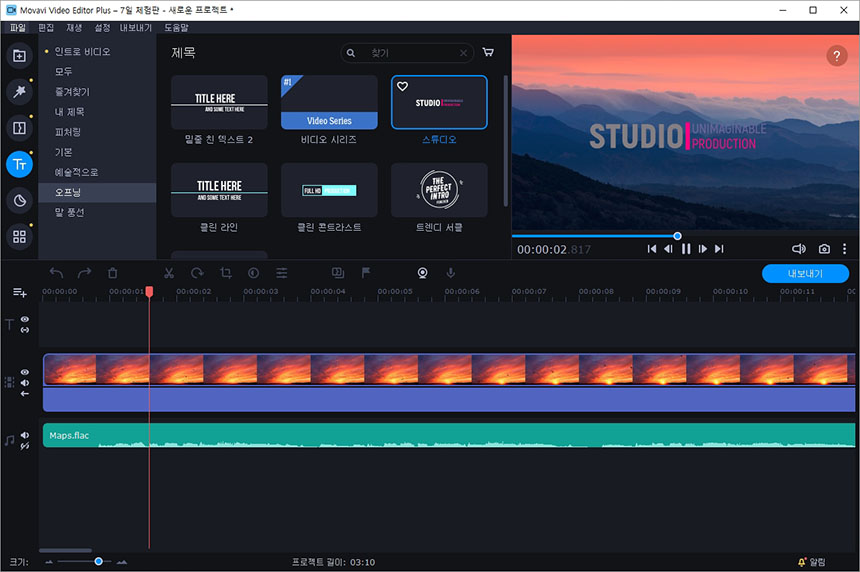Select the Titles tab icon
Viewport: 860px width, 572px height.
point(19,164)
